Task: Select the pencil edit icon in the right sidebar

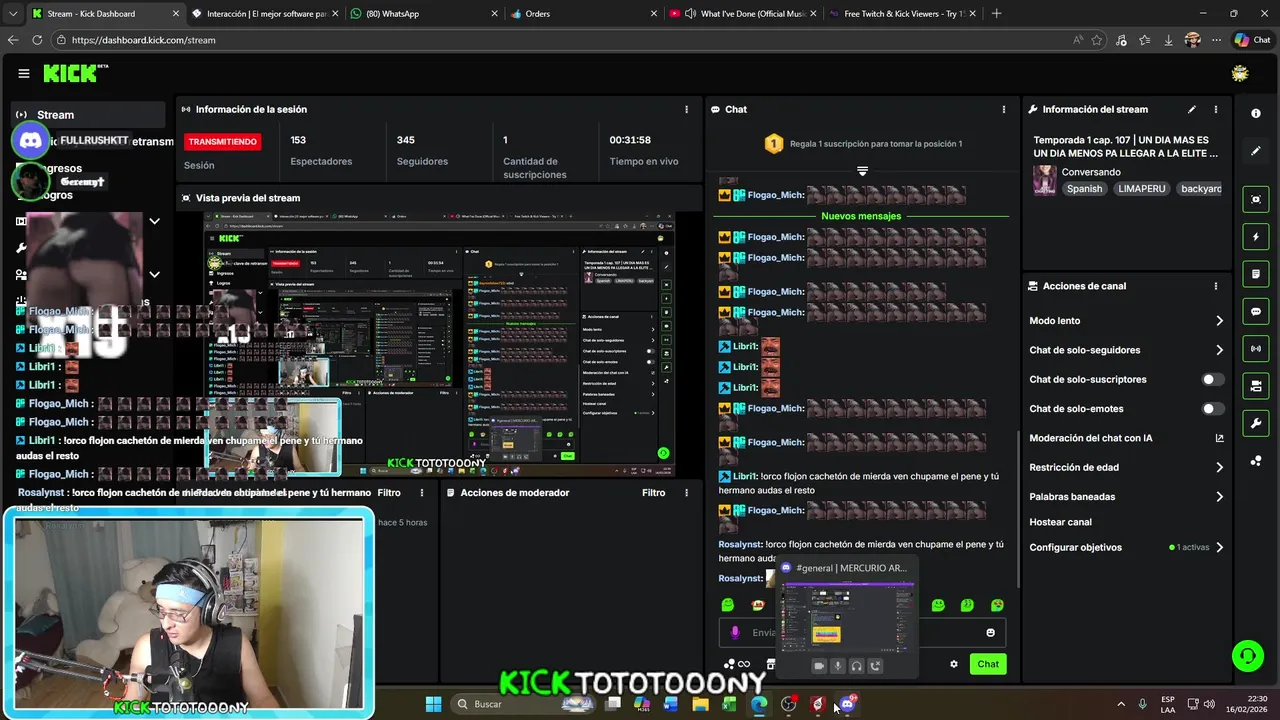Action: pyautogui.click(x=1256, y=151)
